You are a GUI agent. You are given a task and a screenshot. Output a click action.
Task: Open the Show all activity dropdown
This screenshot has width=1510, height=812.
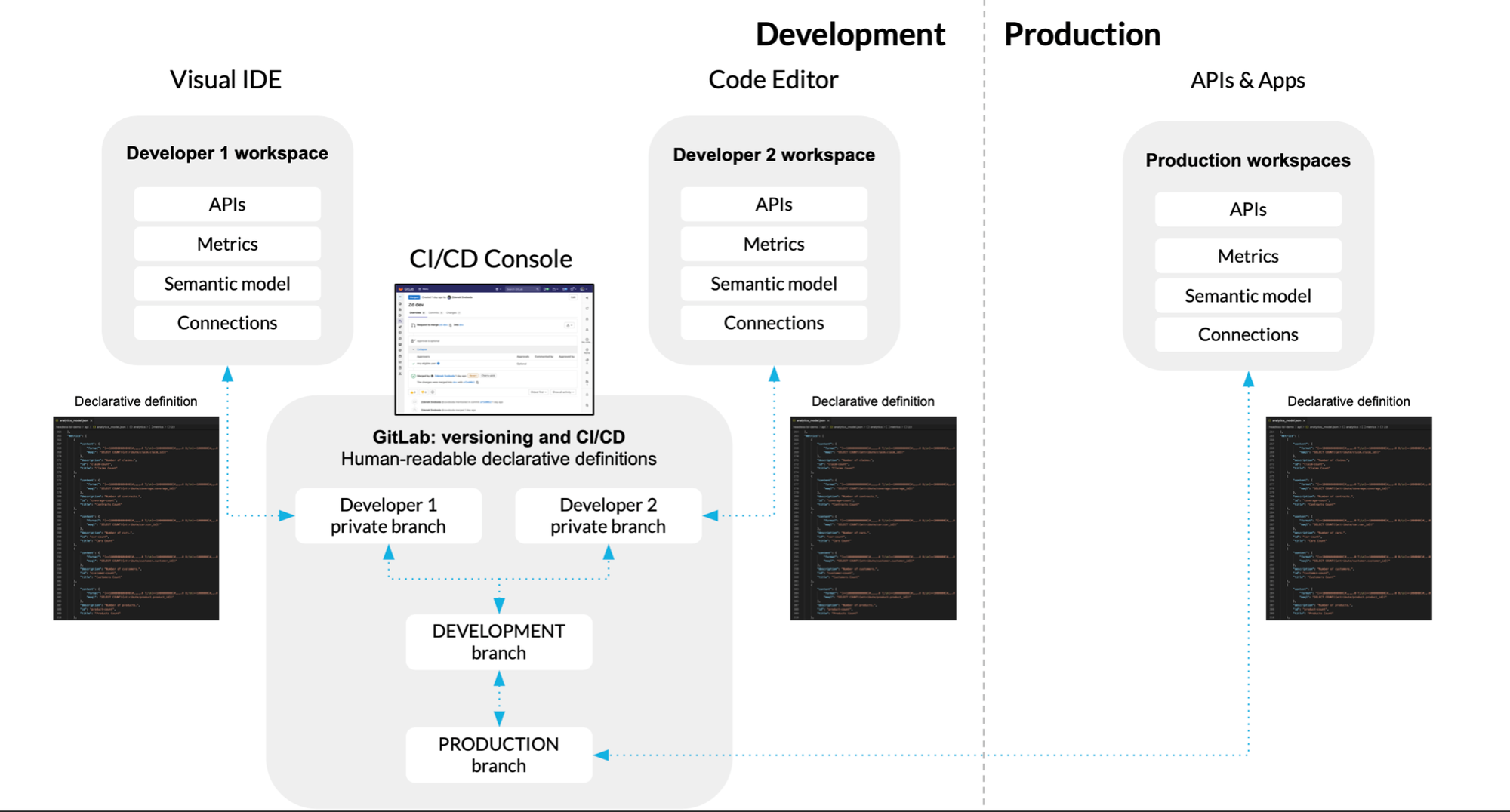(x=563, y=392)
